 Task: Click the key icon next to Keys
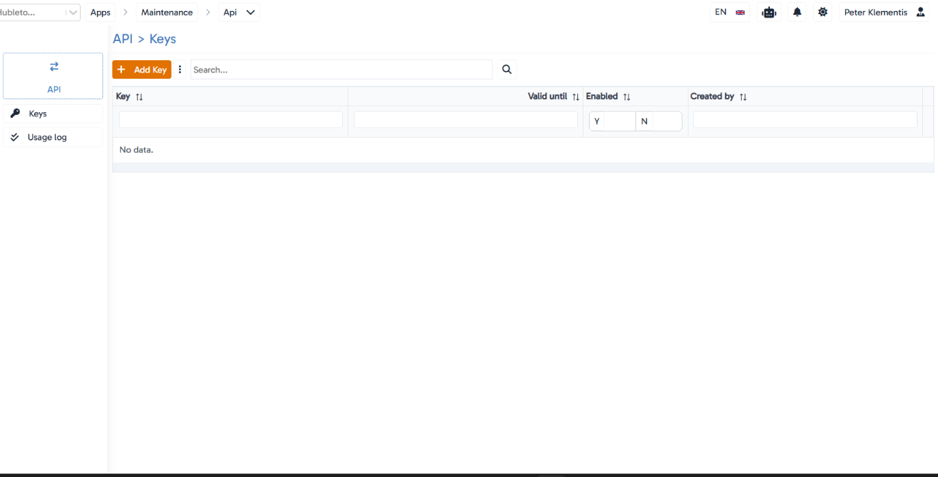15,113
